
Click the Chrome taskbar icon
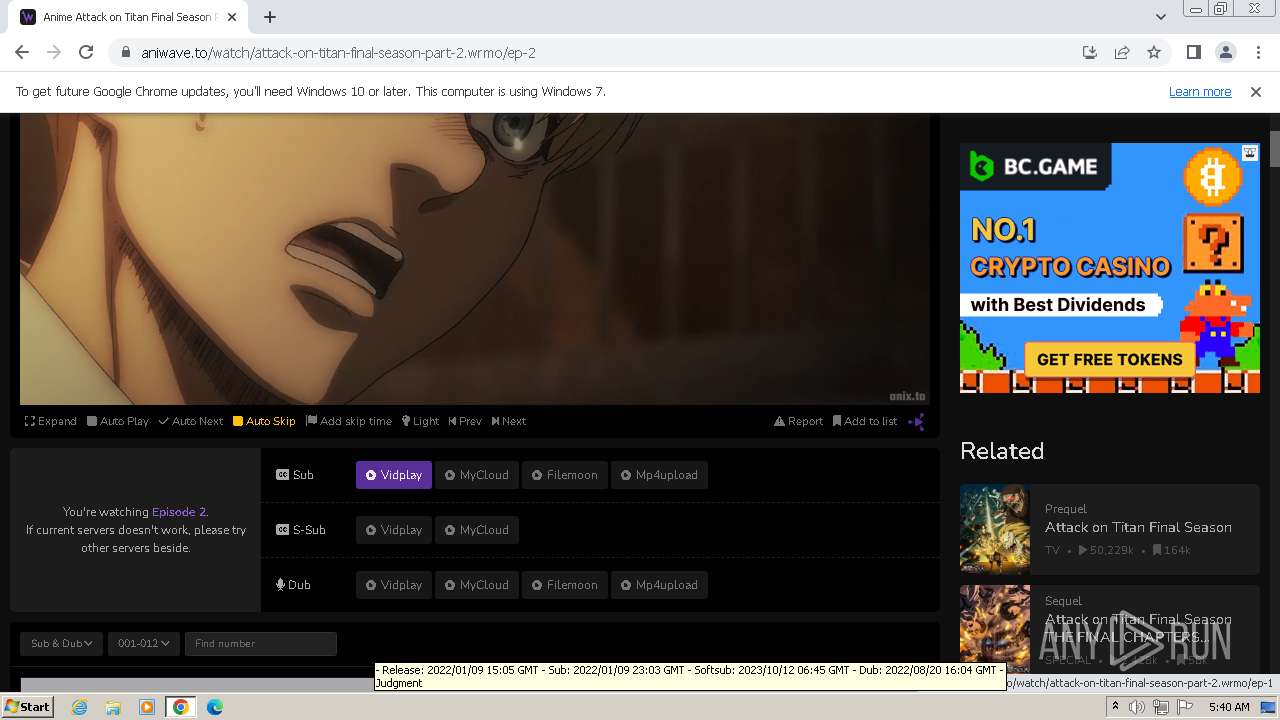[181, 707]
